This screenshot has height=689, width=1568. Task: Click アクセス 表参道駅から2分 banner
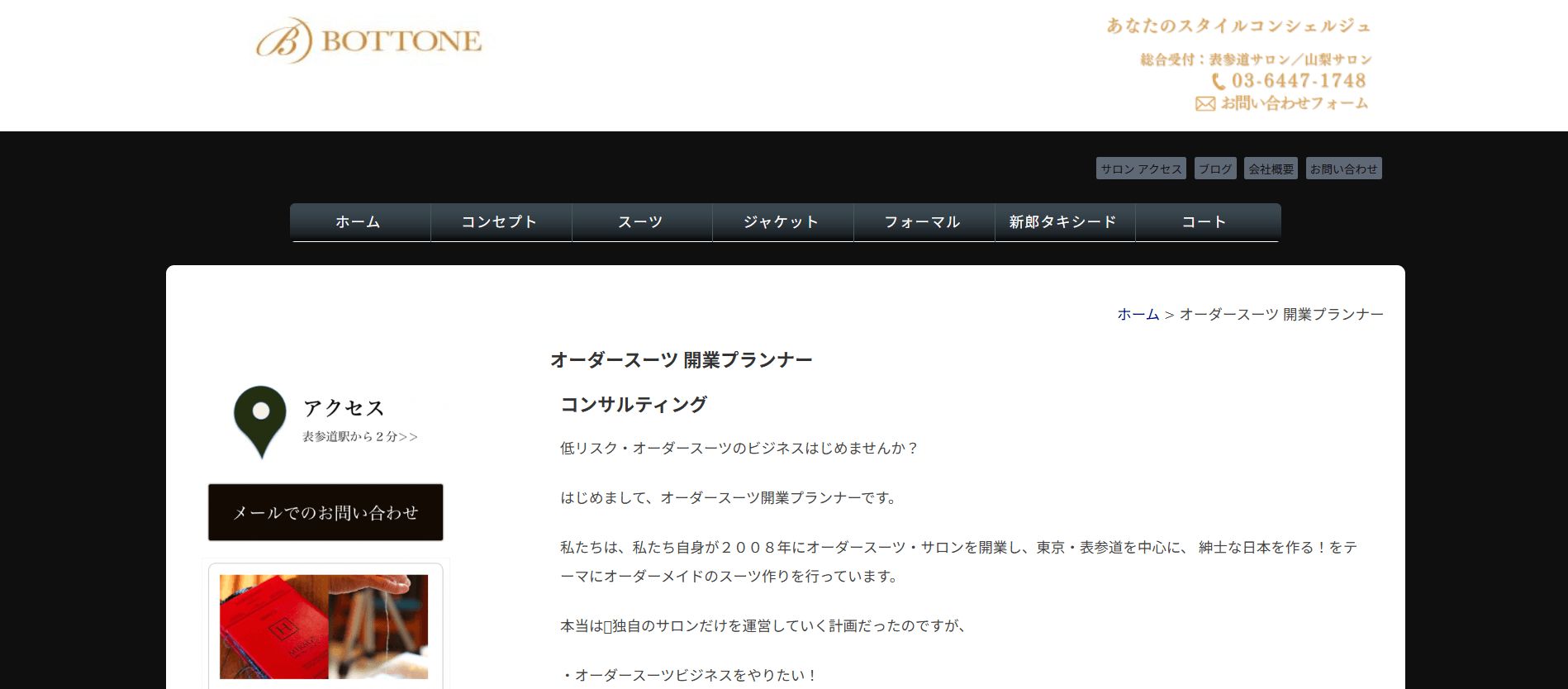[x=327, y=421]
